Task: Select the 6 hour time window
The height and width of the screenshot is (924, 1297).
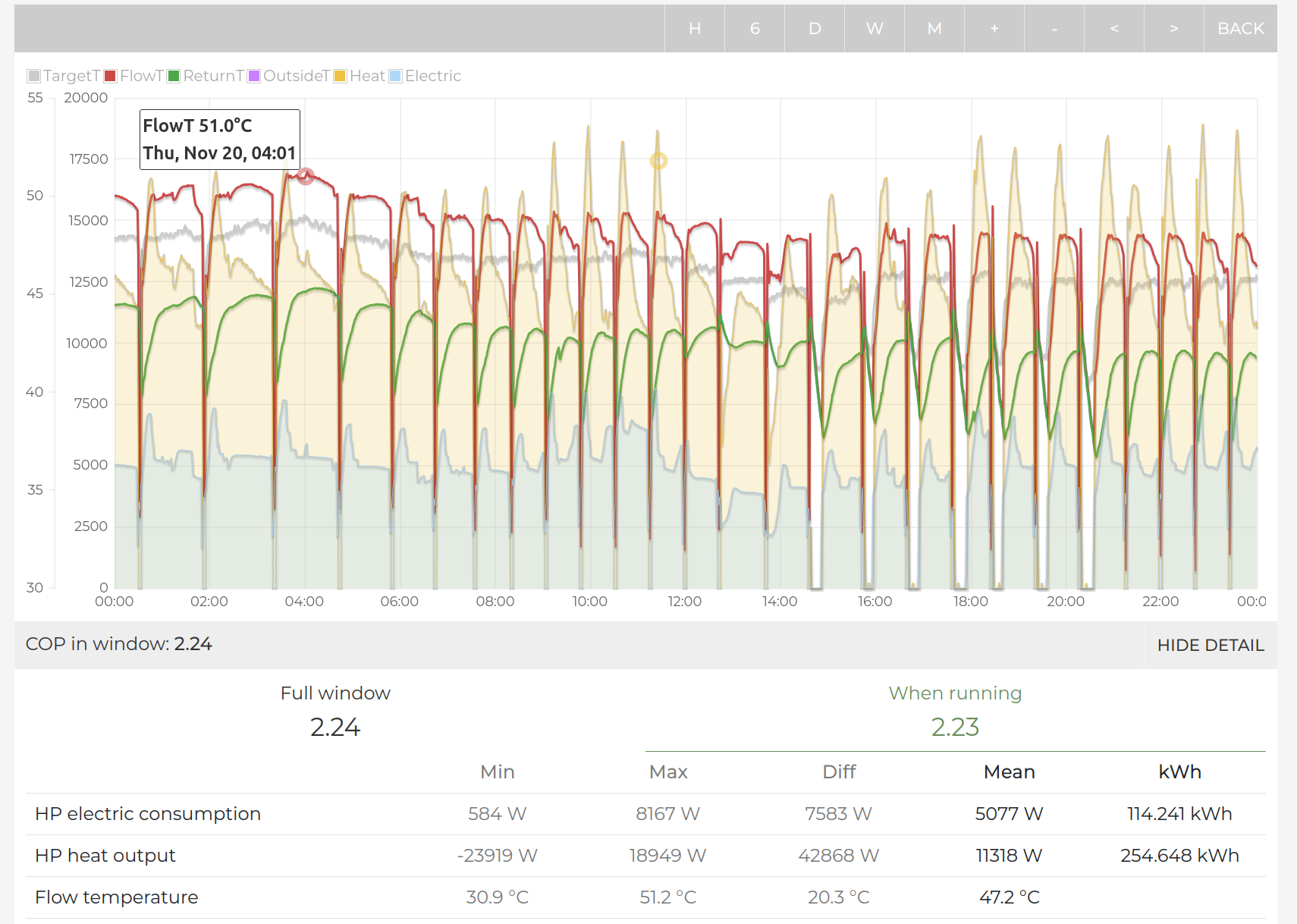Action: 754,29
